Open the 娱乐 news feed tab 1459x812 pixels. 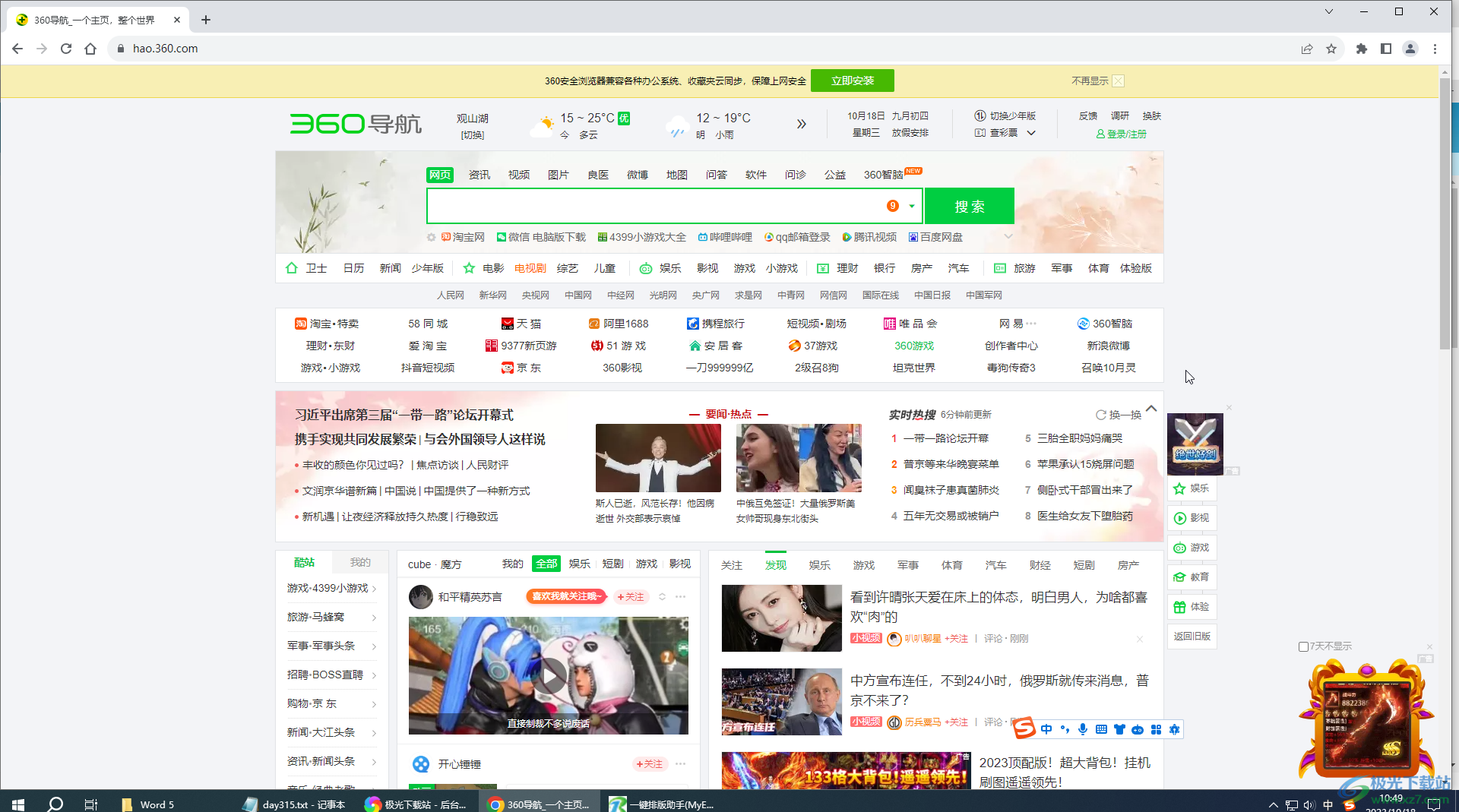coord(819,565)
